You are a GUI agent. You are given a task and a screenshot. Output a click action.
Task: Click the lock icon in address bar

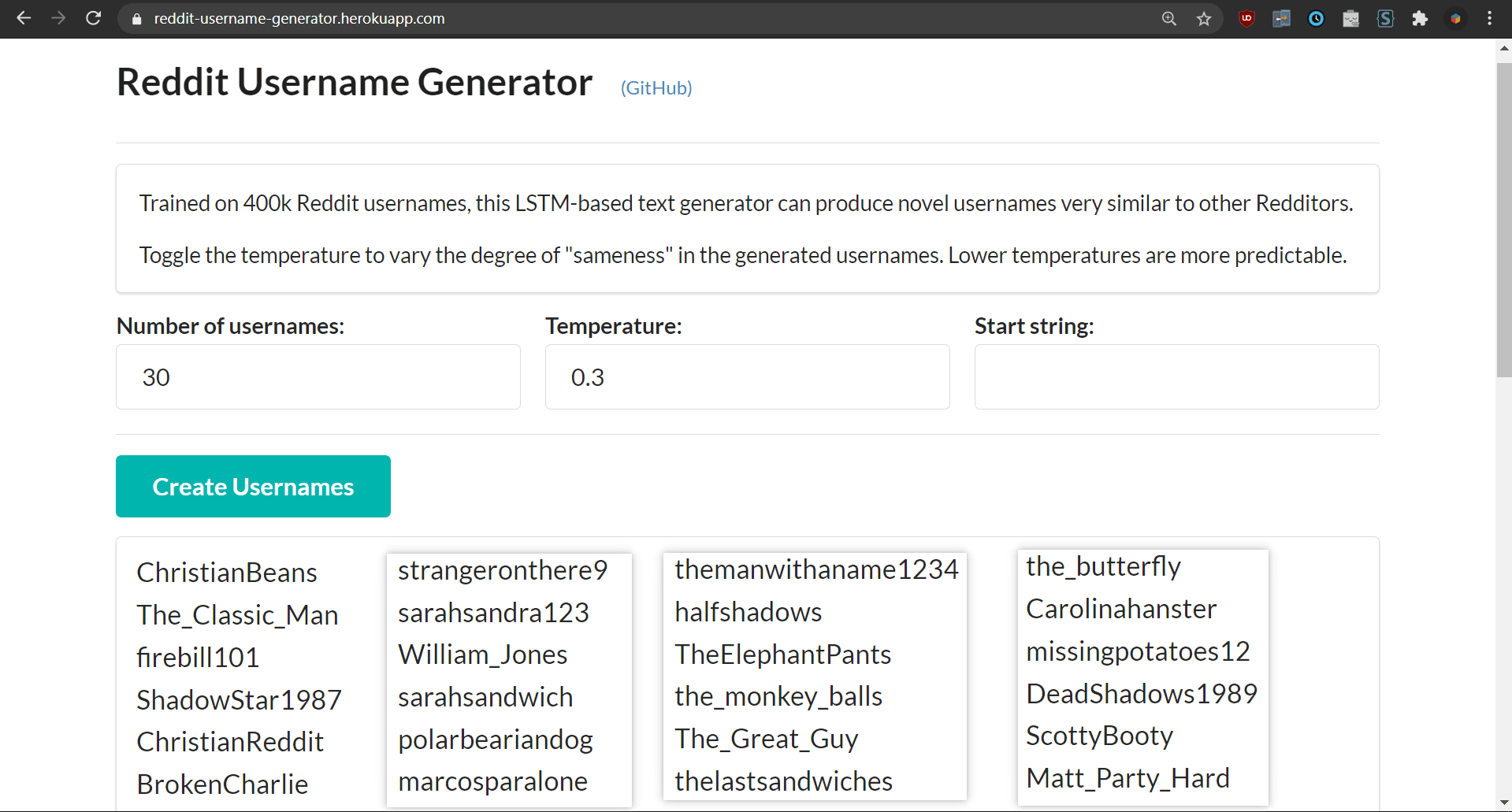click(x=137, y=19)
